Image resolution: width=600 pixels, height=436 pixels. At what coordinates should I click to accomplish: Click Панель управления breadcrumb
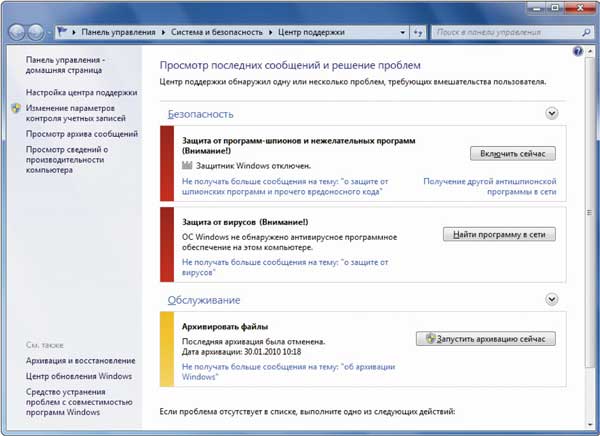tap(118, 33)
